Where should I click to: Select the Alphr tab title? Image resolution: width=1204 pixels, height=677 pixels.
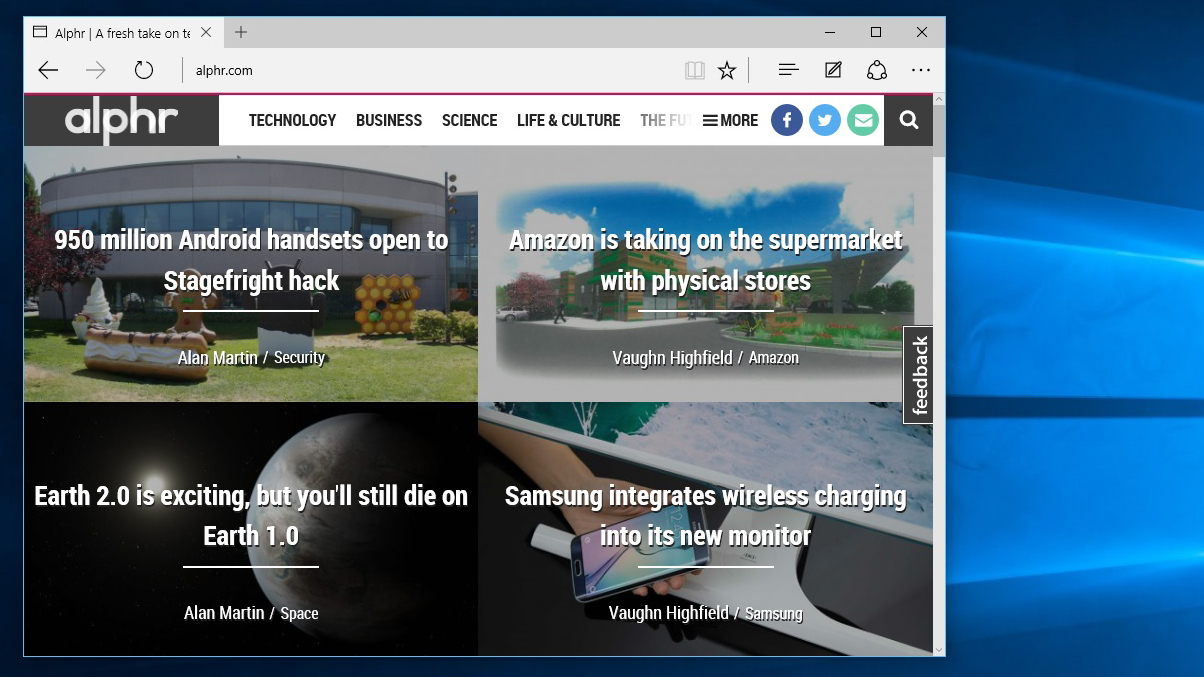pyautogui.click(x=122, y=33)
